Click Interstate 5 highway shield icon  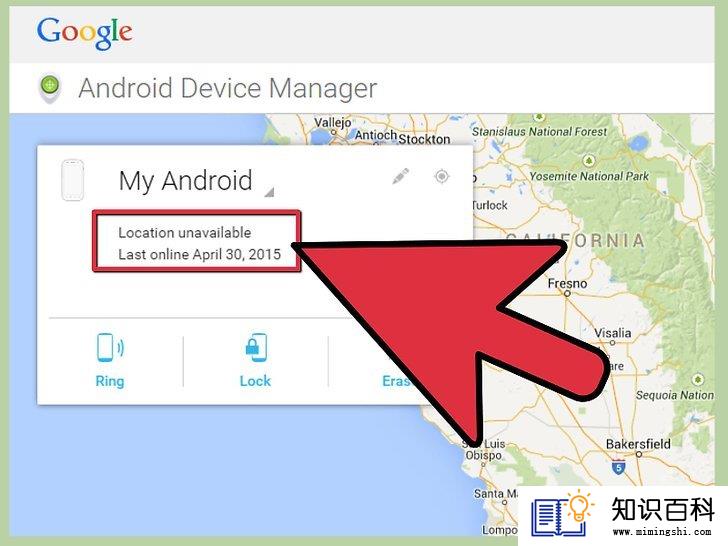coord(618,467)
